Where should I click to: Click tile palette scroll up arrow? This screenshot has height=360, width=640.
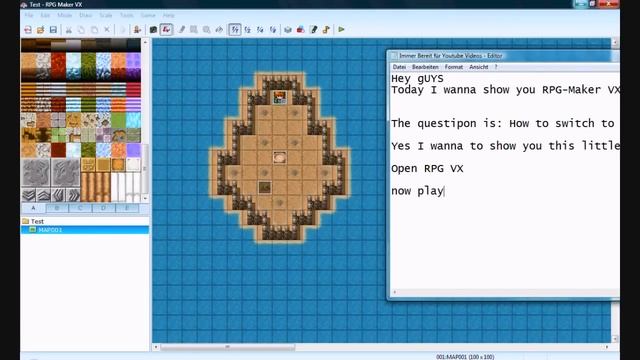pos(145,42)
